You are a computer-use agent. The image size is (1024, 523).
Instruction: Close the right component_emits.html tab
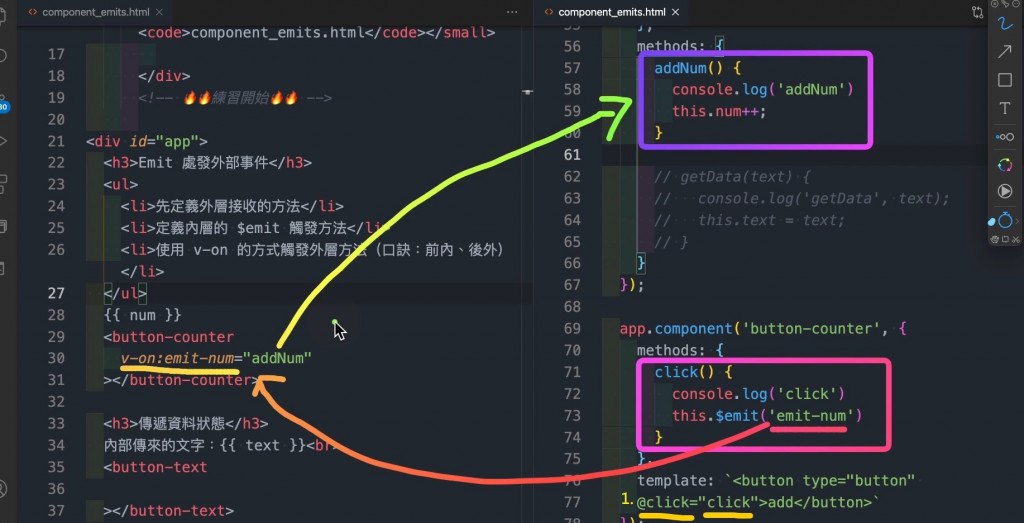[x=675, y=12]
